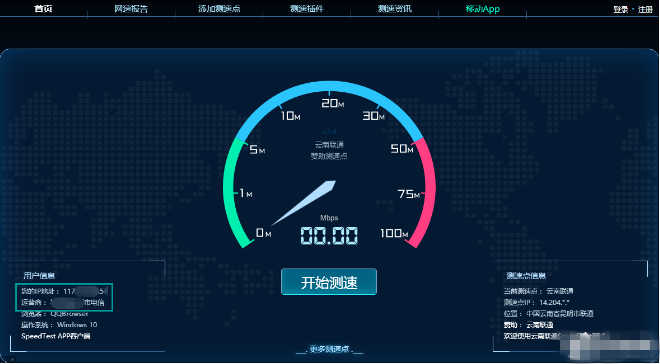Close the small x at bottom-left corner
Viewport: 660px width, 364px height.
coord(12,360)
